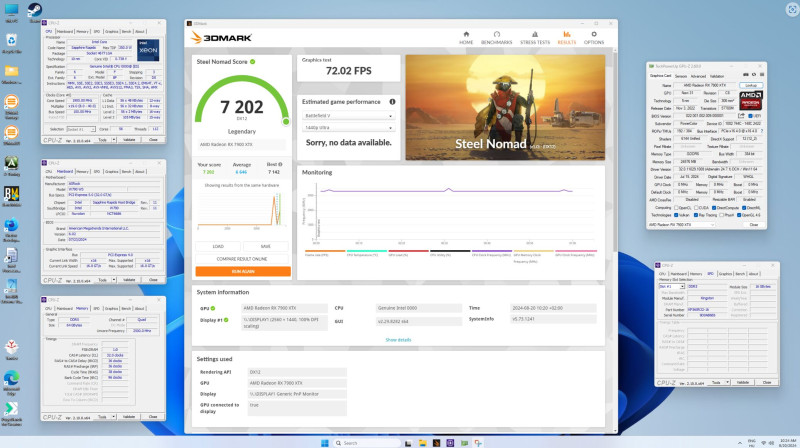Select Graphics tab in CPU-Z Mainboard window
The height and width of the screenshot is (448, 800).
[x=112, y=171]
